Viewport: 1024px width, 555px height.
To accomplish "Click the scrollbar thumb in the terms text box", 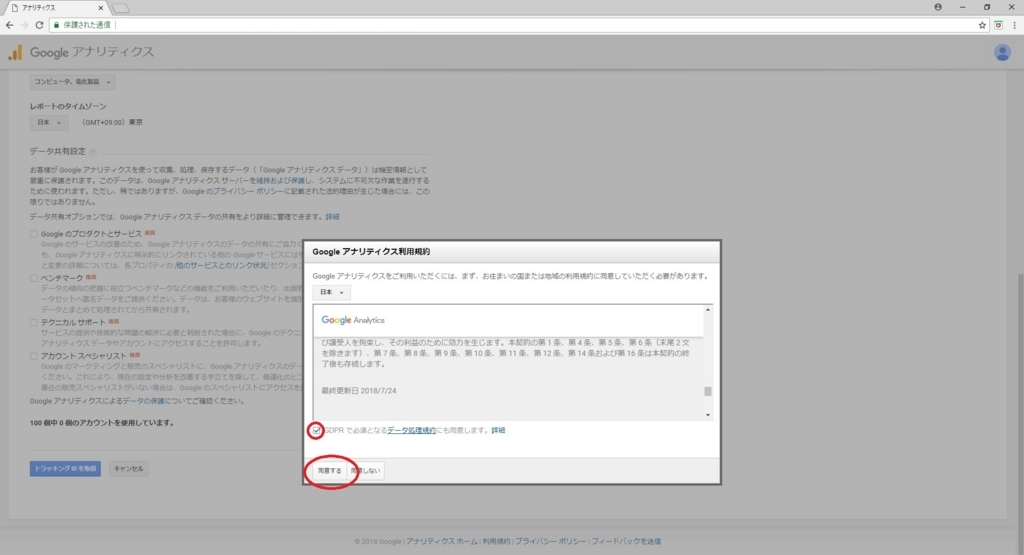I will point(707,391).
